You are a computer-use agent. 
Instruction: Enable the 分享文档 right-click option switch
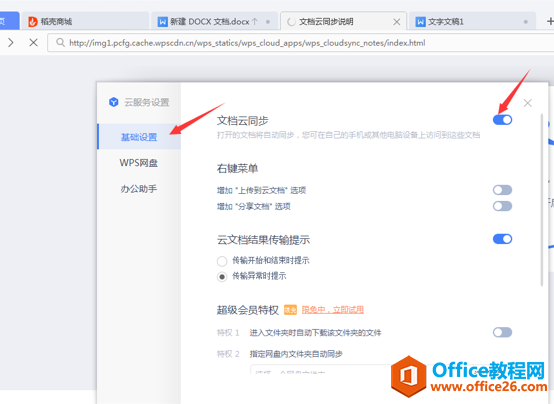click(x=502, y=206)
